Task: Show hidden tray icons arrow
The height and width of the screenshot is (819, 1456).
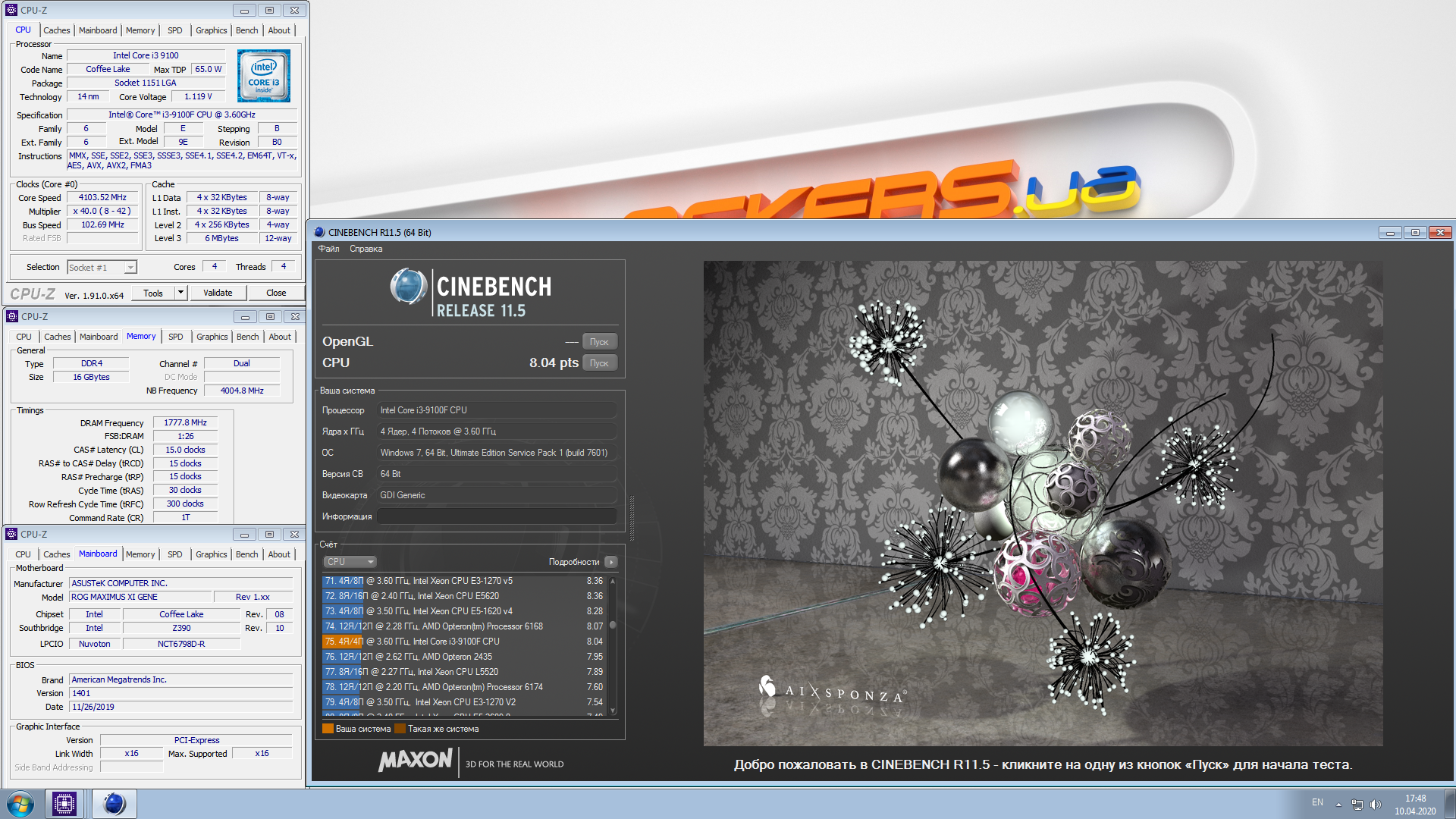Action: pos(1338,804)
